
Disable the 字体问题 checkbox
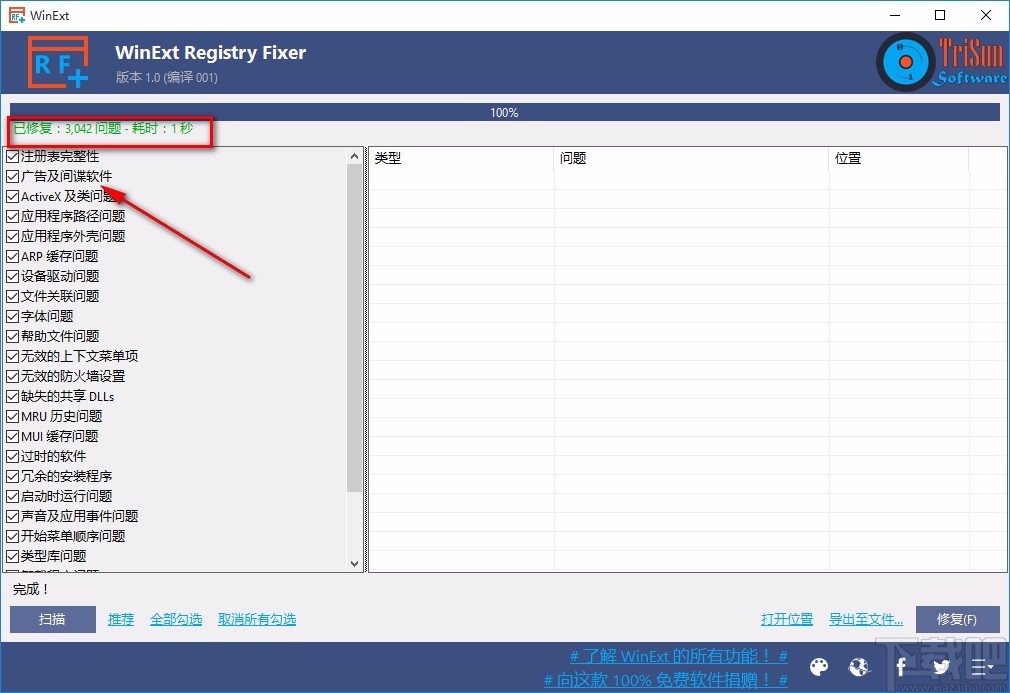pyautogui.click(x=12, y=316)
